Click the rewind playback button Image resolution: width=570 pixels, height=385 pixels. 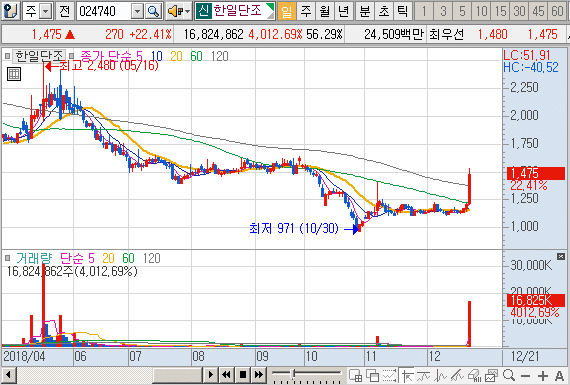coord(226,374)
